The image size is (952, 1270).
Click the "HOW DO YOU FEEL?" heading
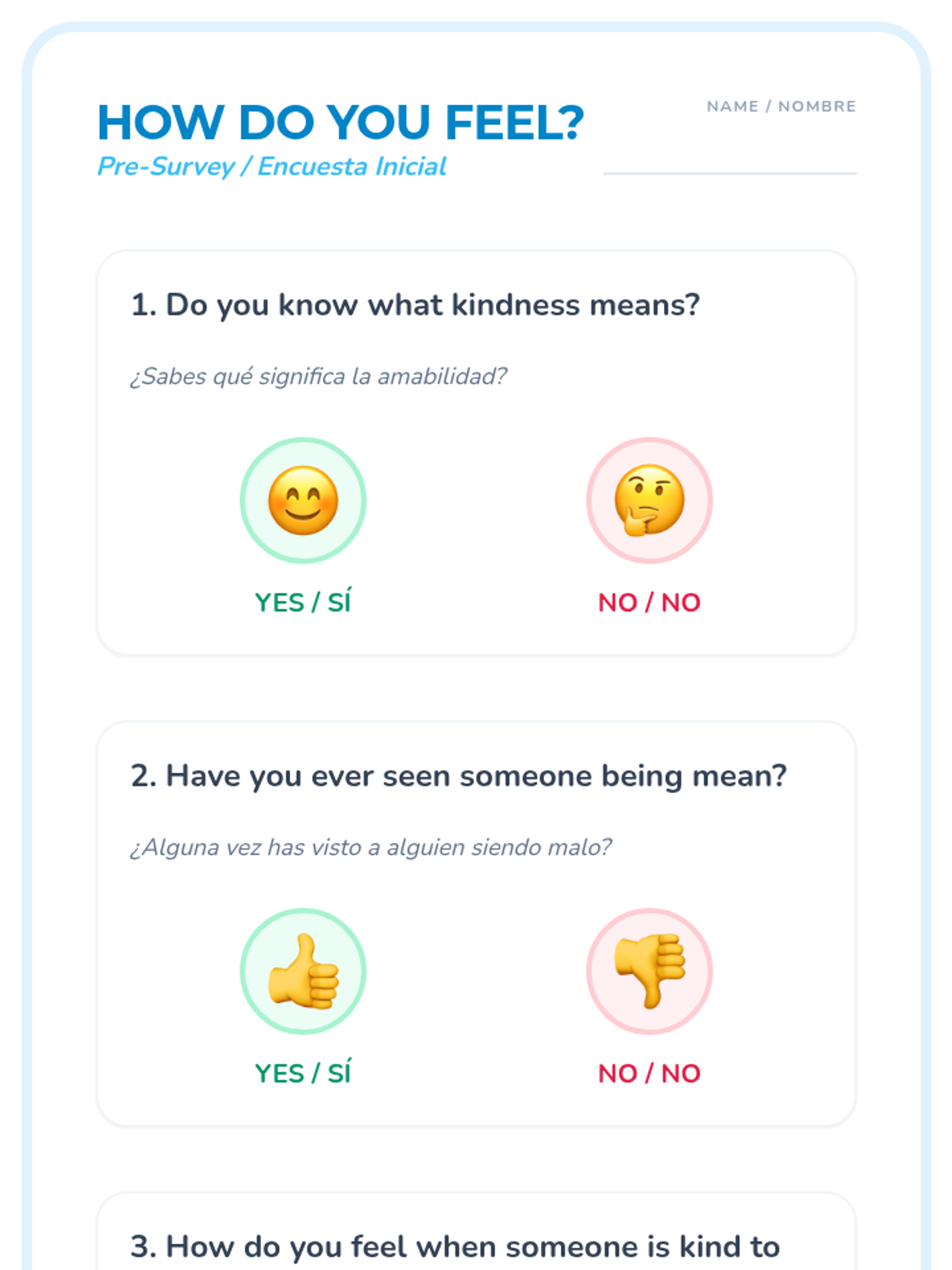(340, 122)
